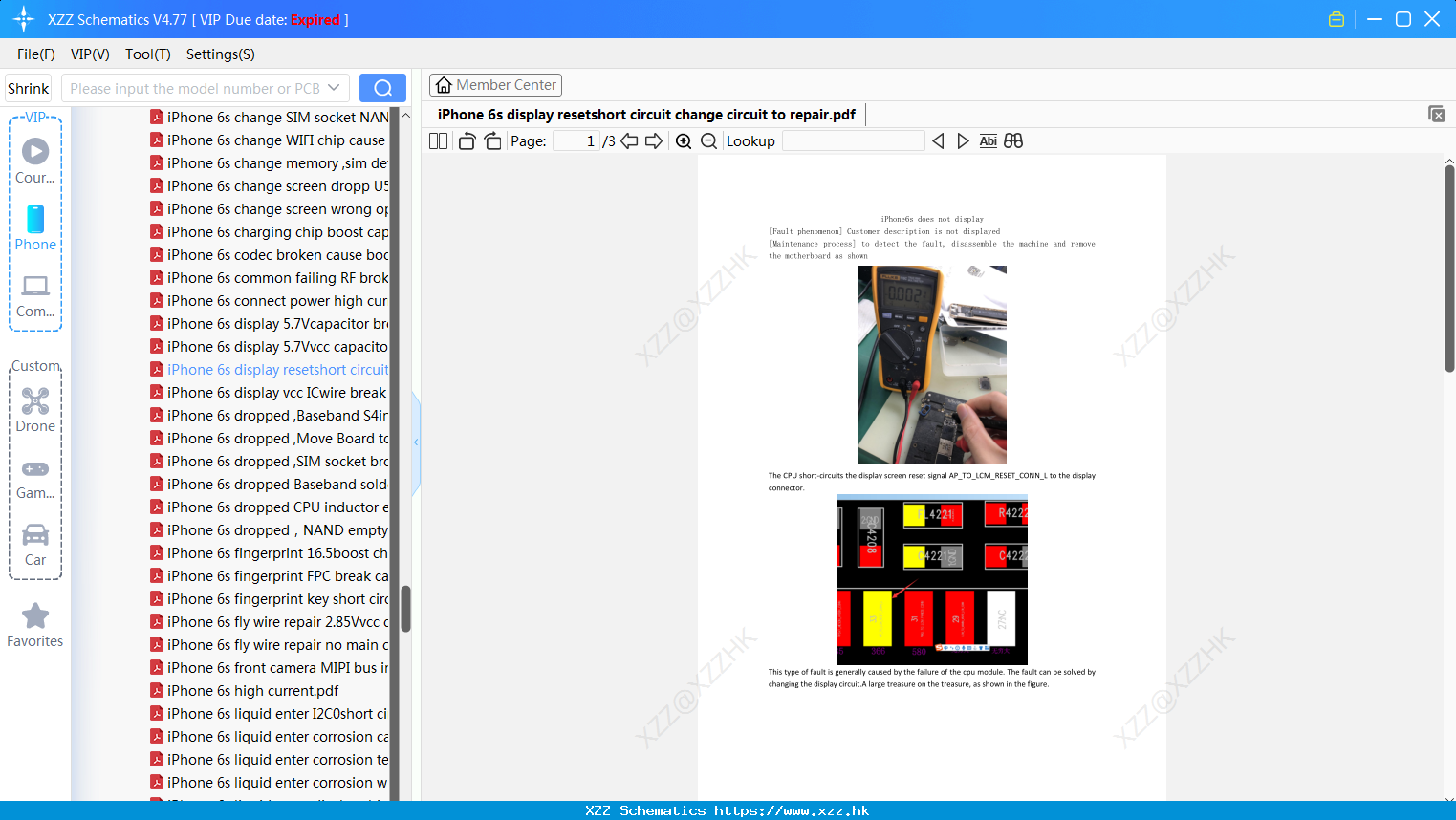Open iPhone 6s charging chip boost file
Screen dimensions: 1456x820
270,232
